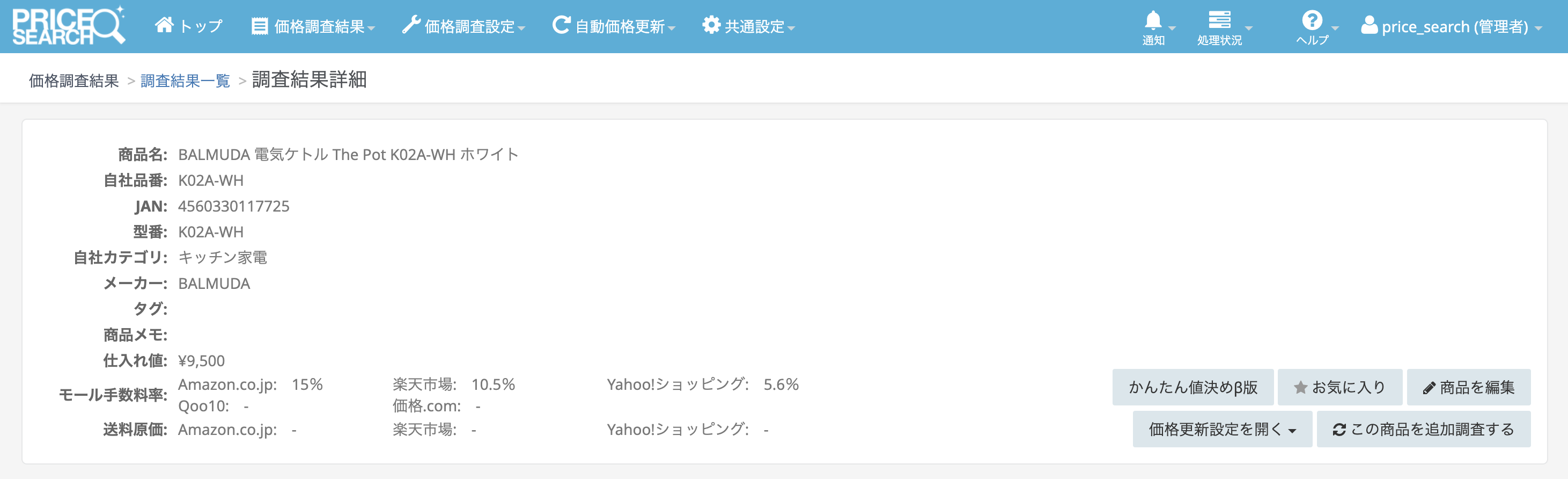Click the wrench icon for 価格調査設定
The height and width of the screenshot is (479, 1568).
click(x=411, y=26)
